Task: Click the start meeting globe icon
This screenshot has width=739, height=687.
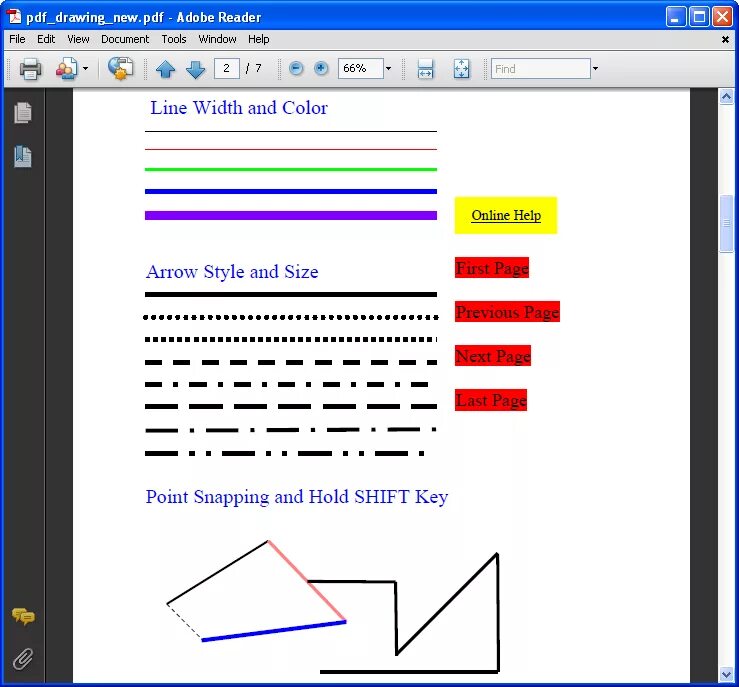Action: (x=121, y=69)
